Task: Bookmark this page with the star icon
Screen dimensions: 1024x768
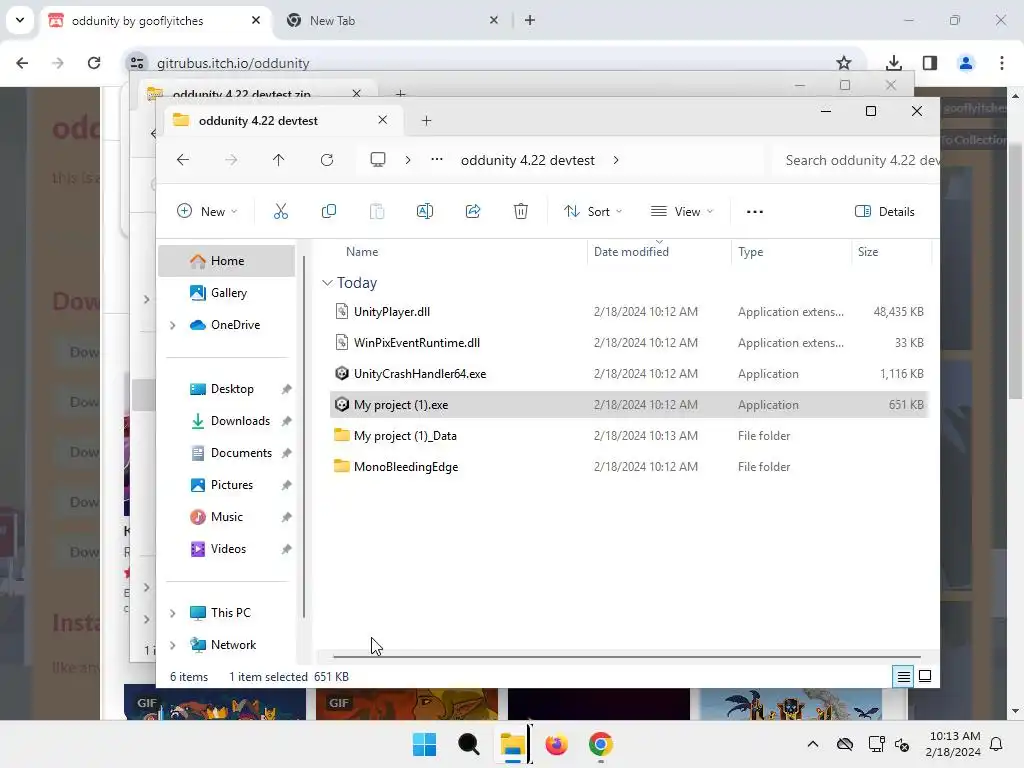Action: (844, 63)
